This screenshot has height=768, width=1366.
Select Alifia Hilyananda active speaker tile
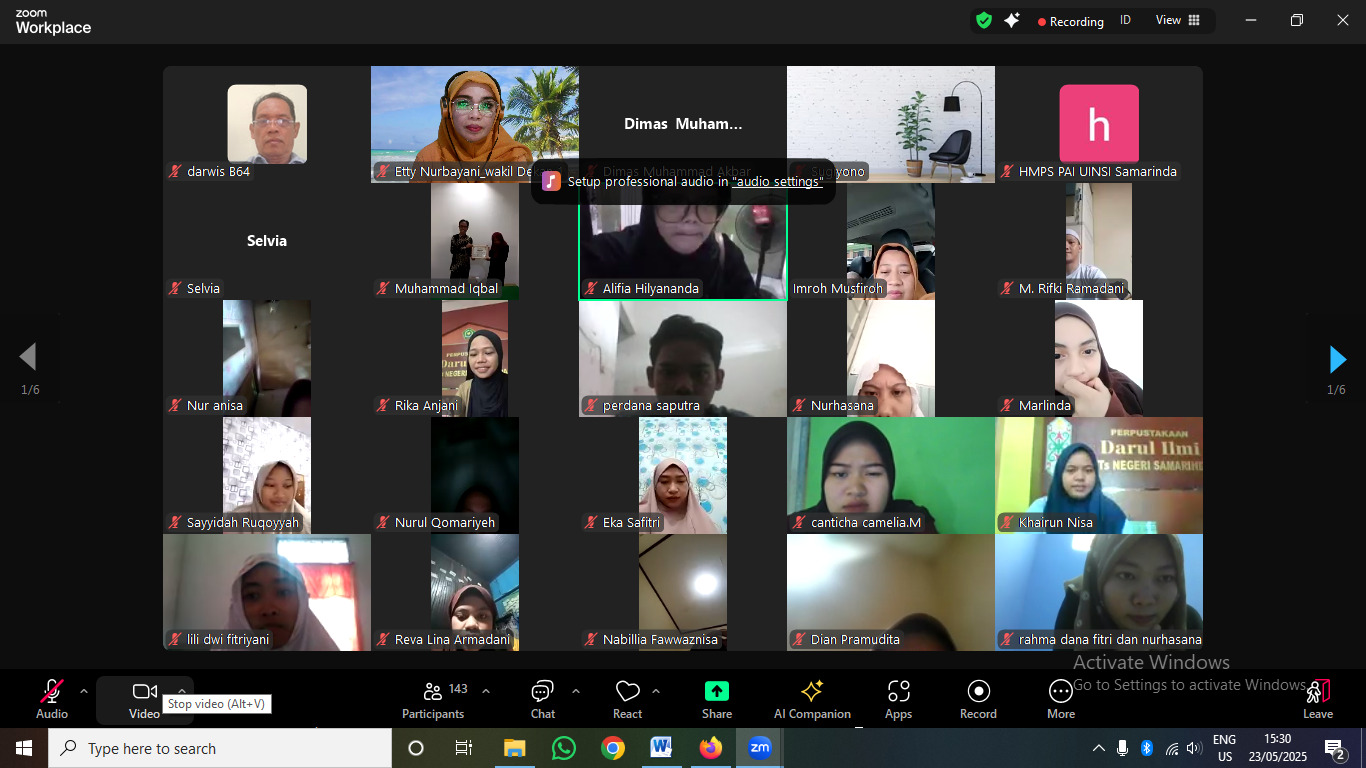click(x=683, y=241)
